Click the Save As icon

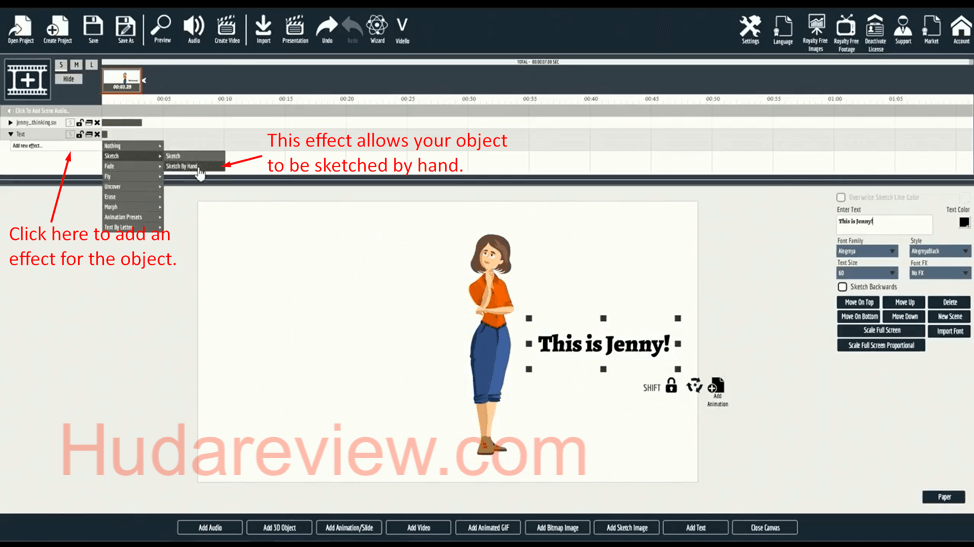pos(125,29)
